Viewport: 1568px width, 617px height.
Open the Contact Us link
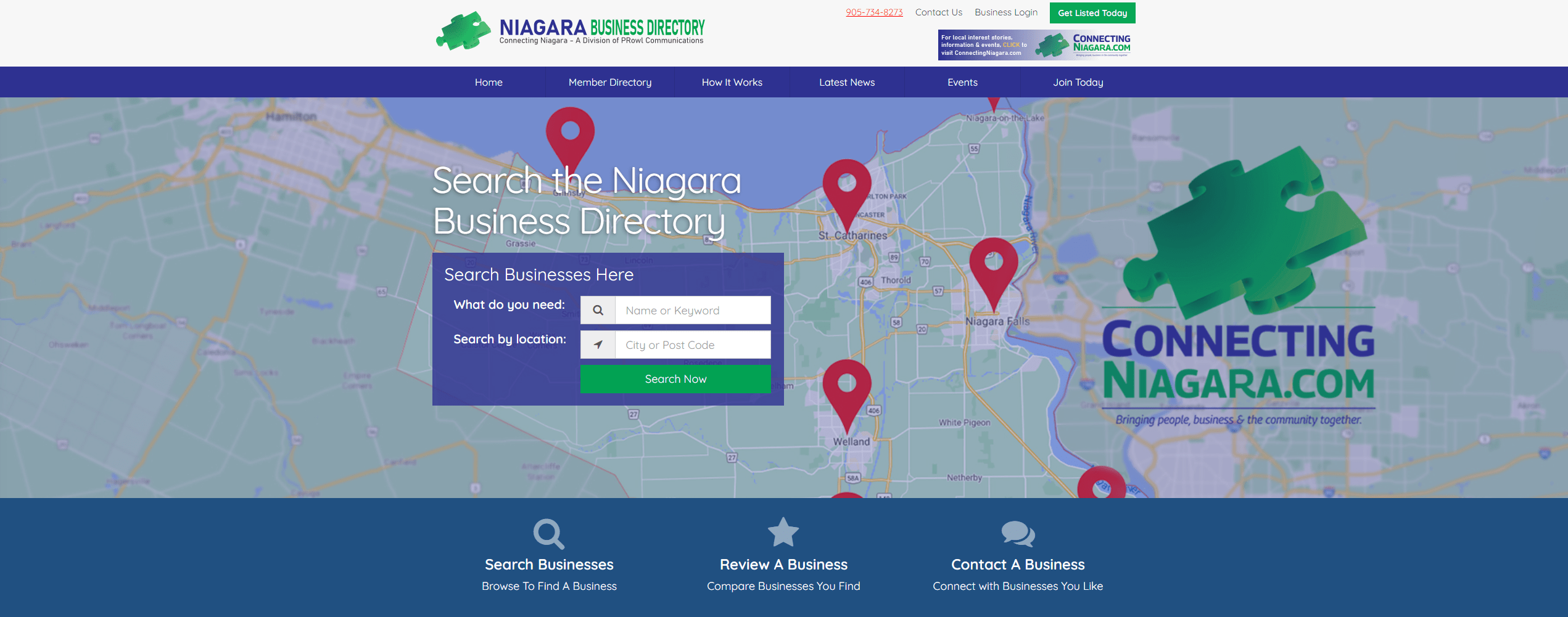point(939,12)
